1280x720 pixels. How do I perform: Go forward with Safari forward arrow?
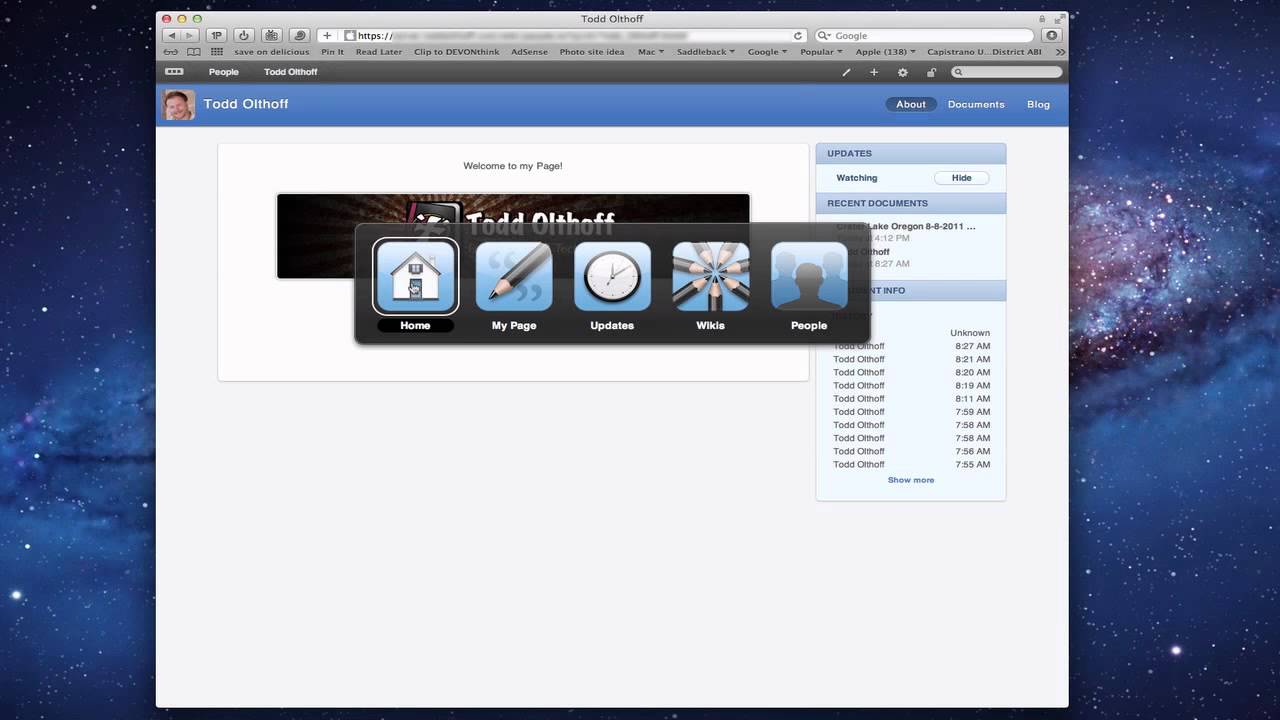tap(190, 35)
